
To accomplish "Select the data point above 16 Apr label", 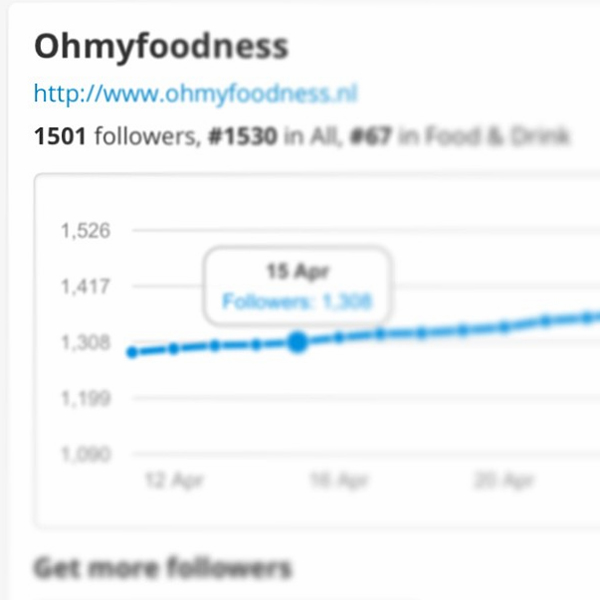I will [x=339, y=338].
